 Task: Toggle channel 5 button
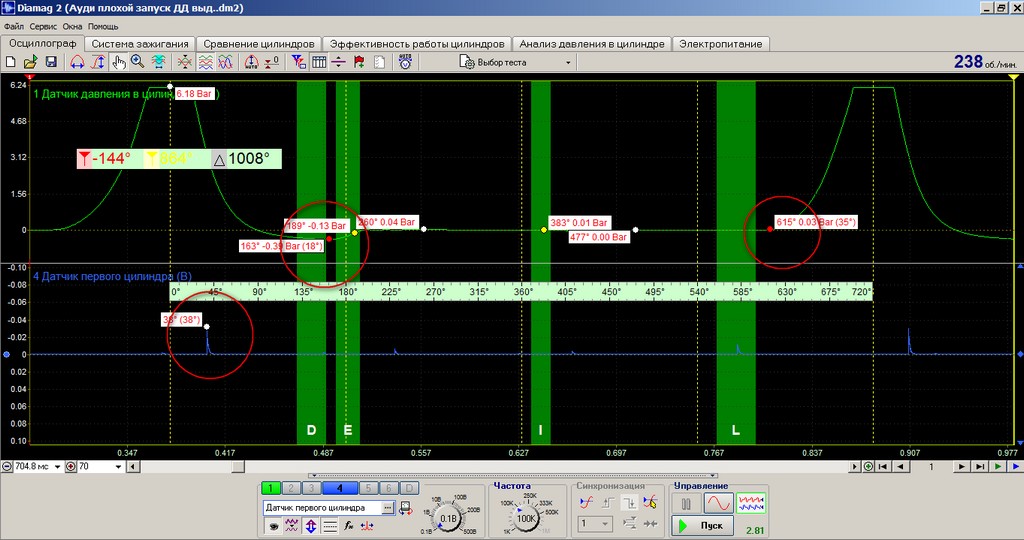tap(368, 488)
